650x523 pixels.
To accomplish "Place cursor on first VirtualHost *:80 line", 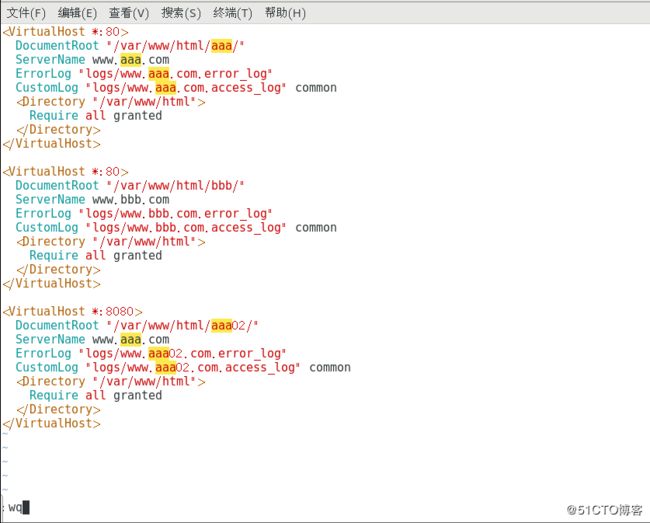I will pos(65,32).
